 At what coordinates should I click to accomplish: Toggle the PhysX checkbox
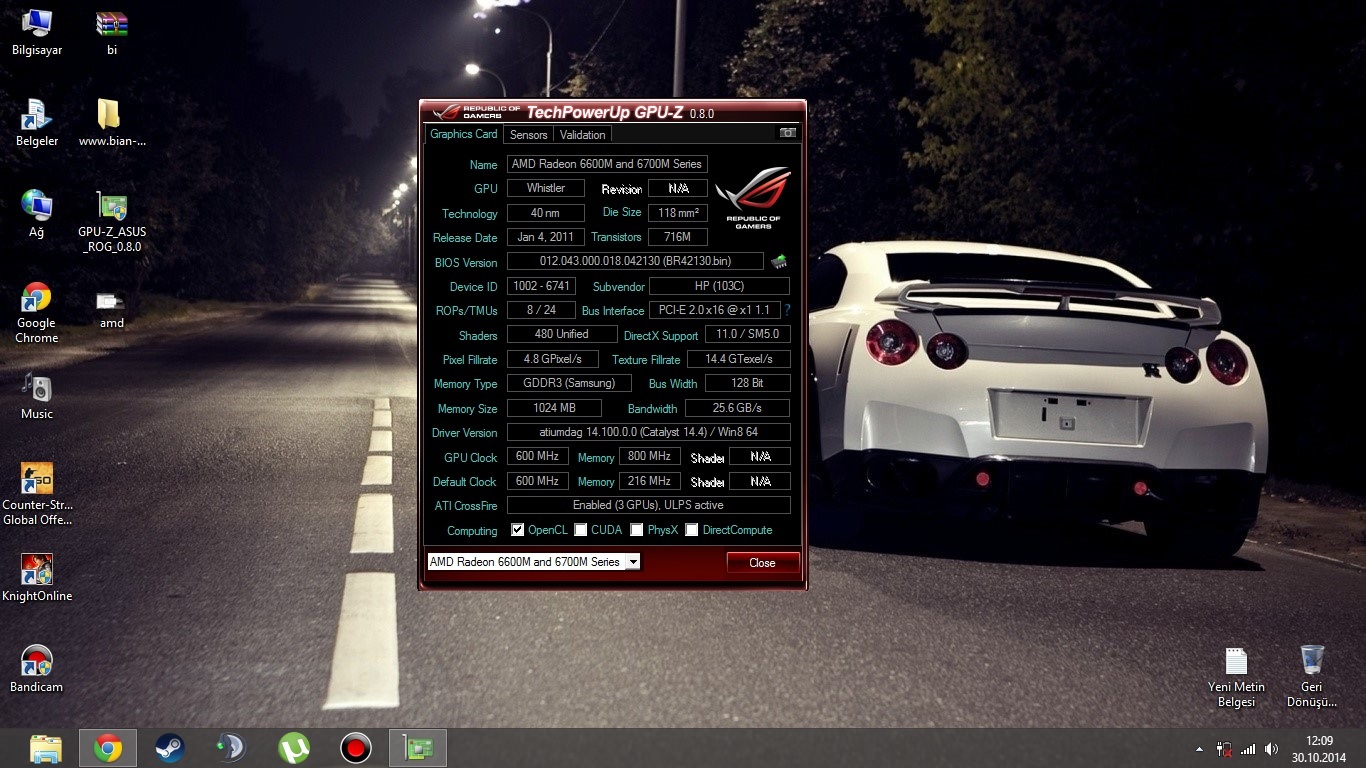coord(637,530)
